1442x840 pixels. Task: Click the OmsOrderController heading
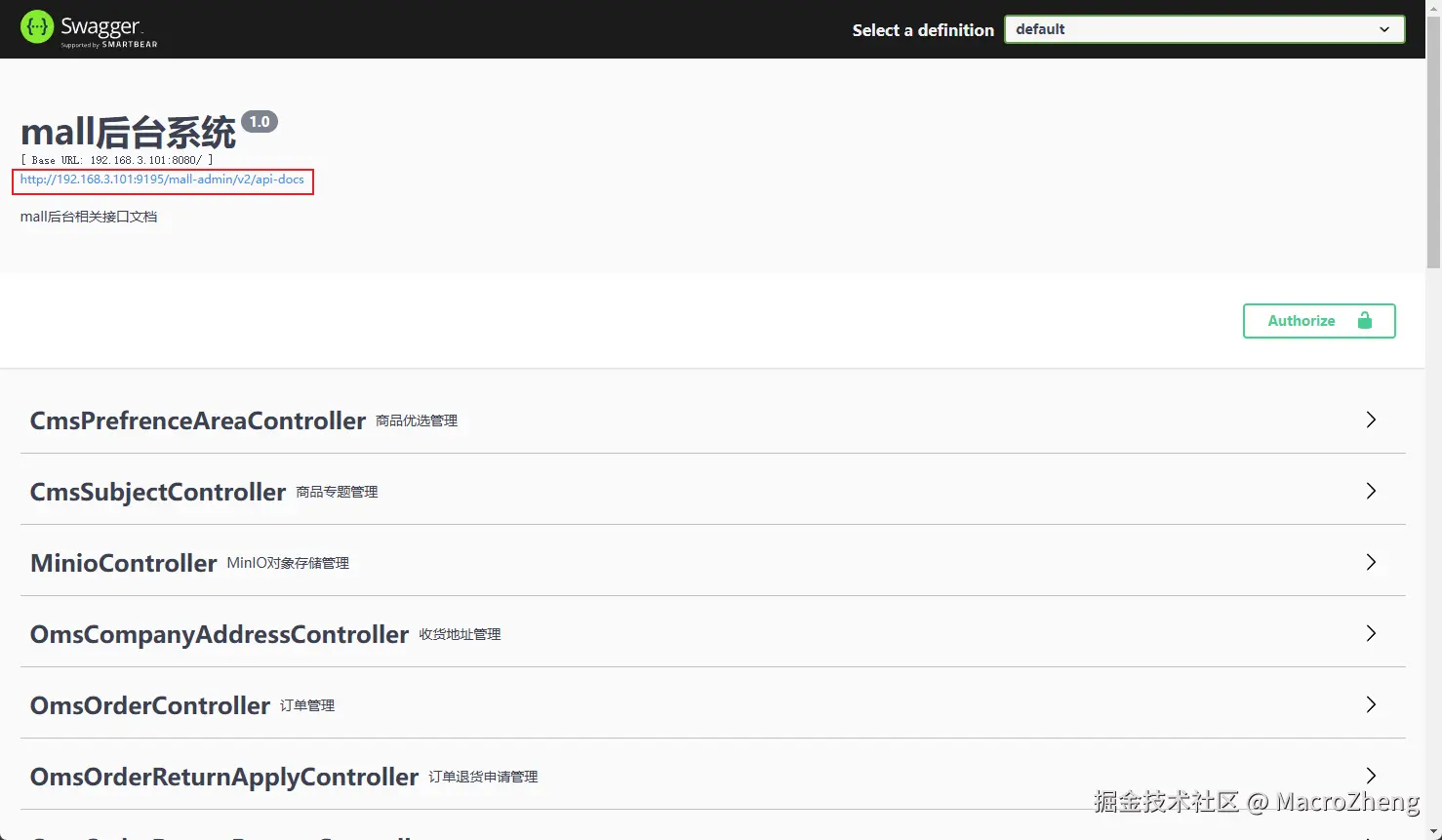coord(150,705)
